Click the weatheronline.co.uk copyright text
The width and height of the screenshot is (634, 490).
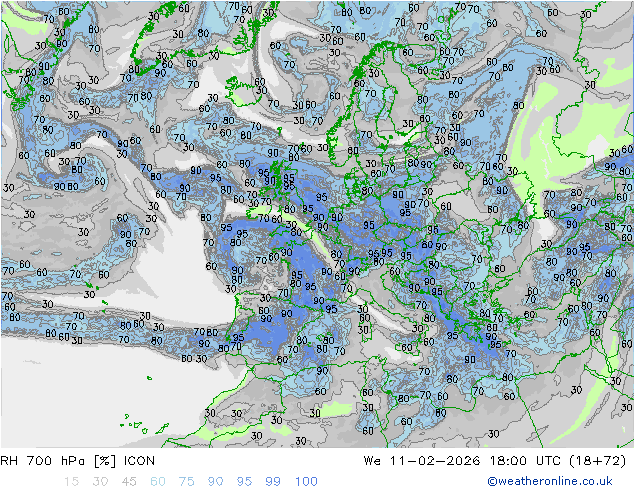550,481
